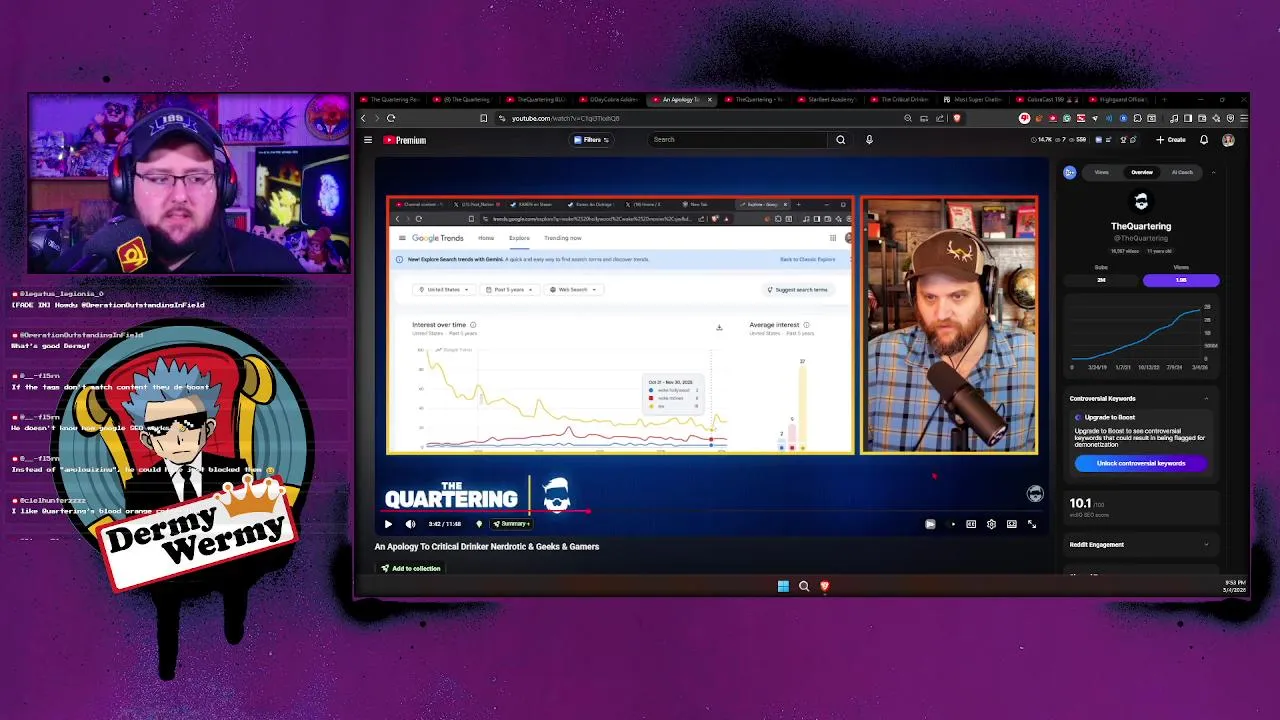Viewport: 1280px width, 720px height.
Task: Expand the Reddit Engagement section
Action: point(1206,545)
